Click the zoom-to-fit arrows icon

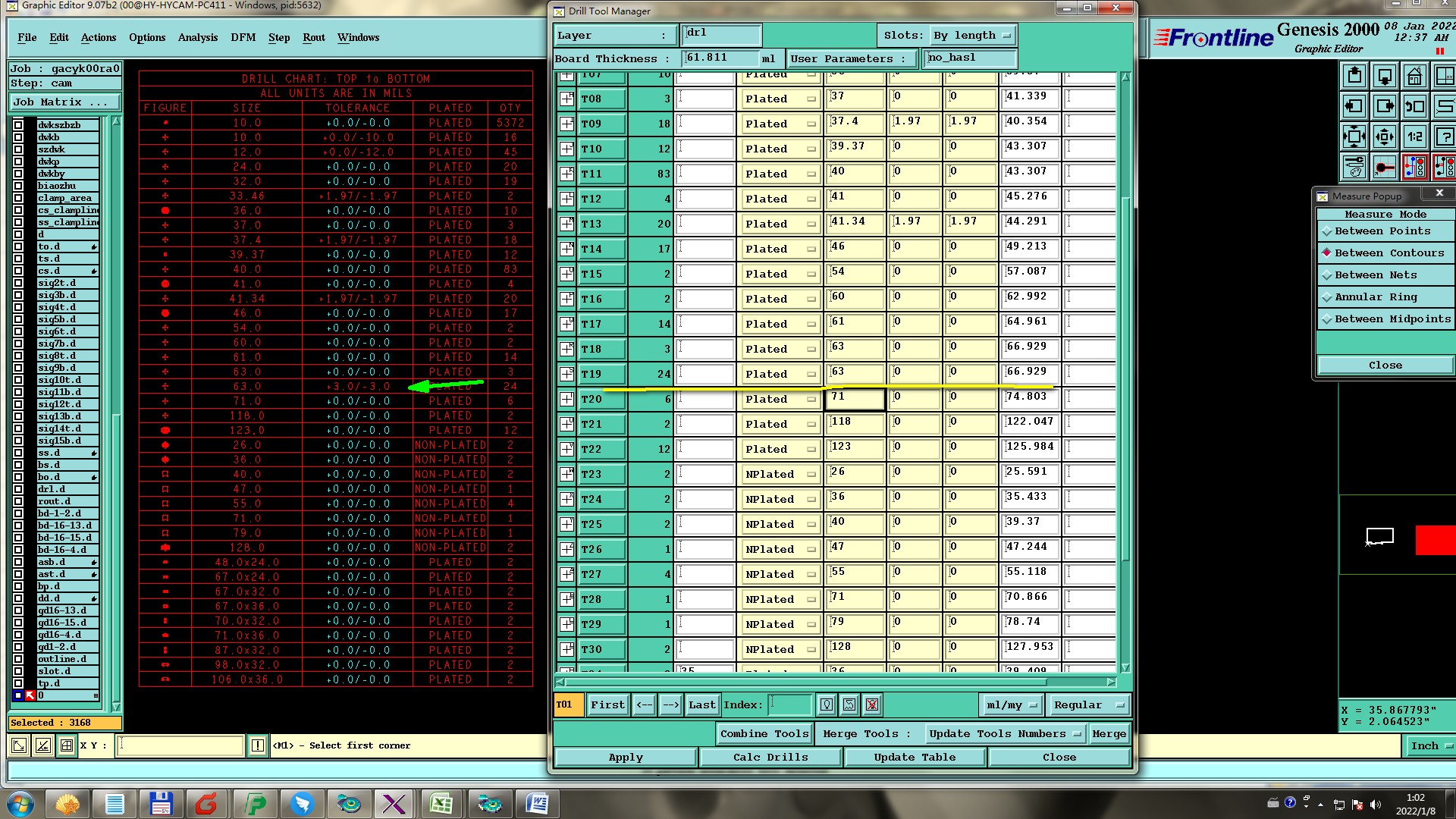[1354, 136]
